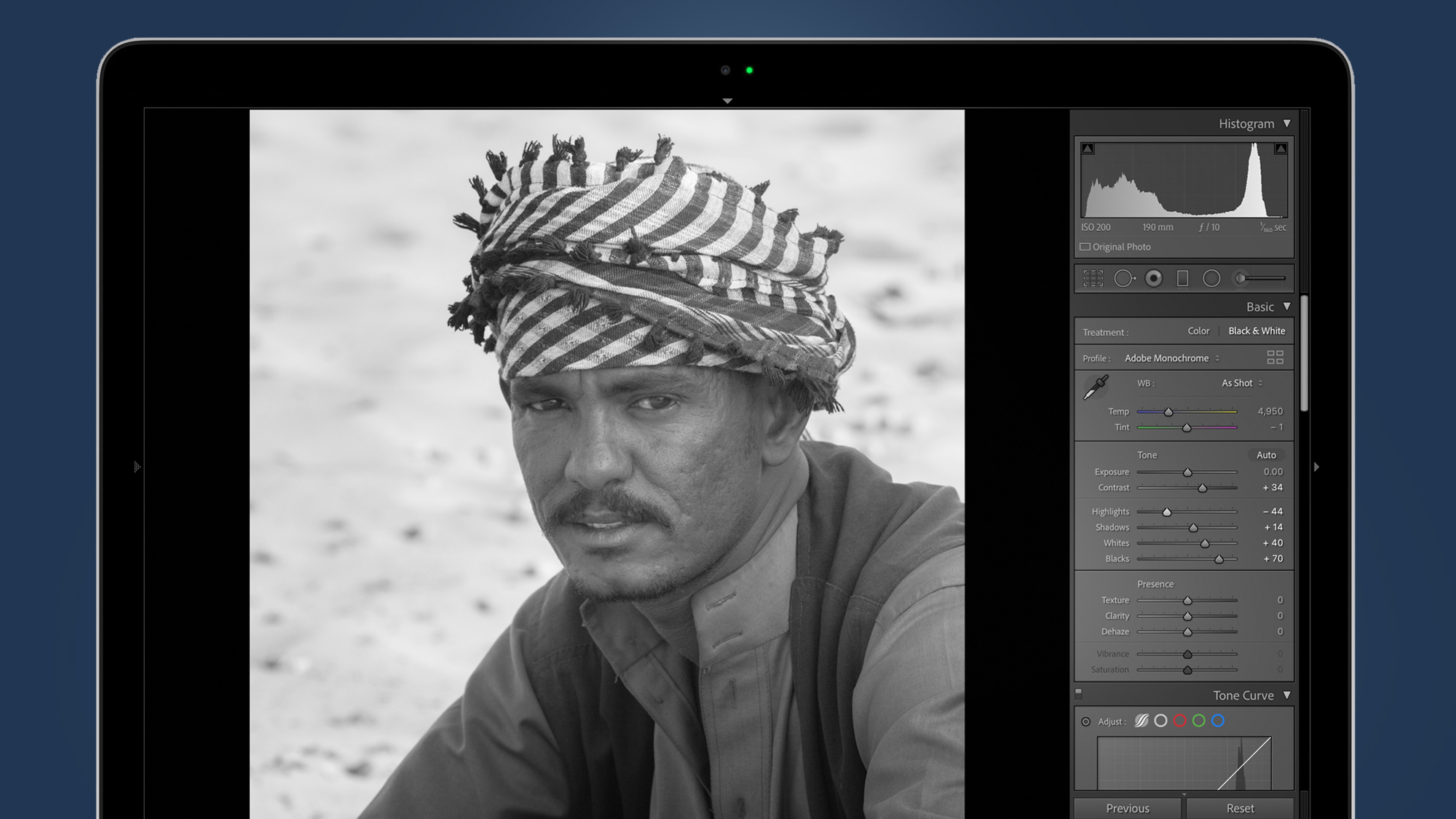This screenshot has height=819, width=1456.
Task: Click the Auto tone button
Action: pyautogui.click(x=1266, y=455)
